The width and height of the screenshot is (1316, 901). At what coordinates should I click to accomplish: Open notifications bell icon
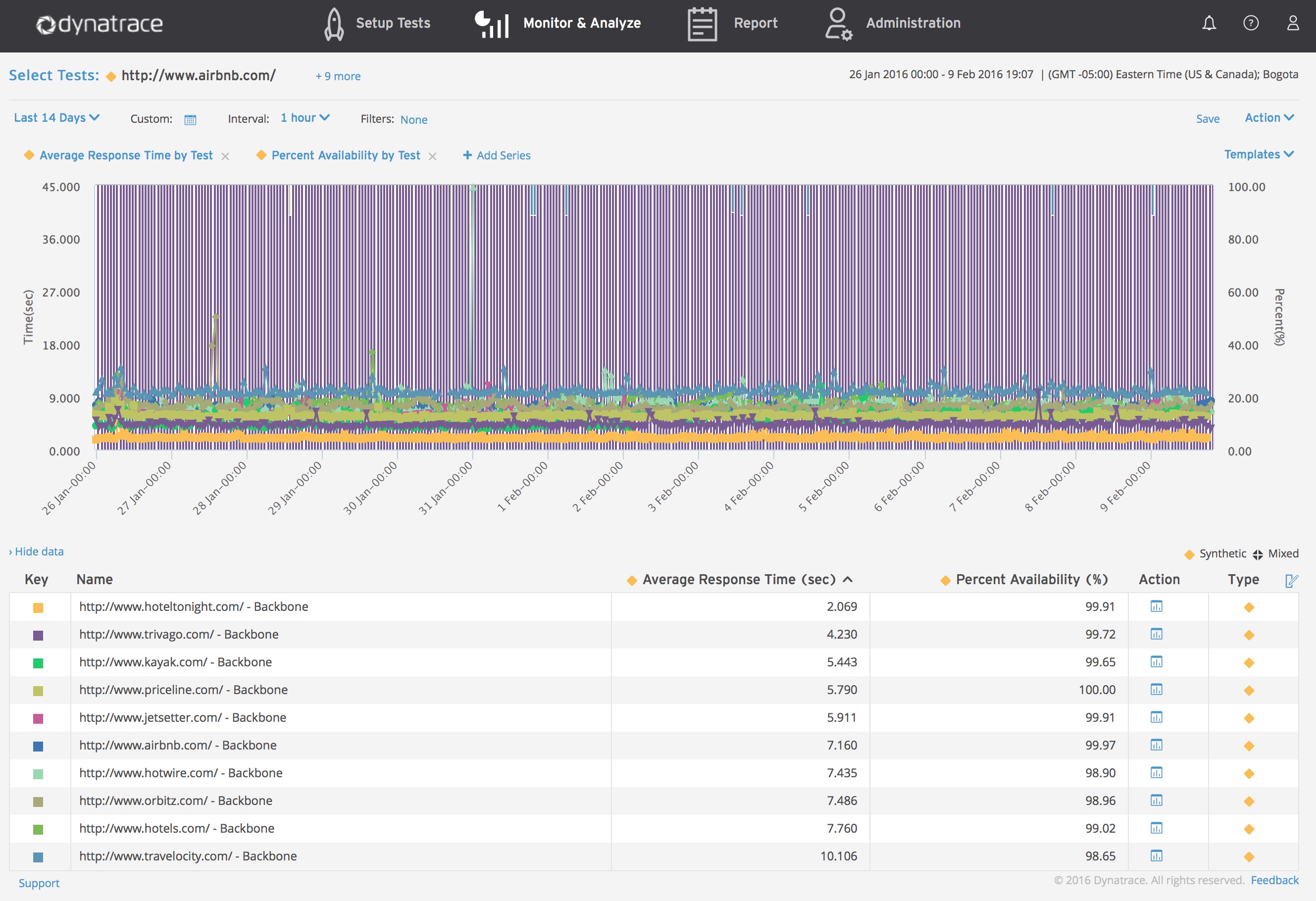pos(1209,23)
